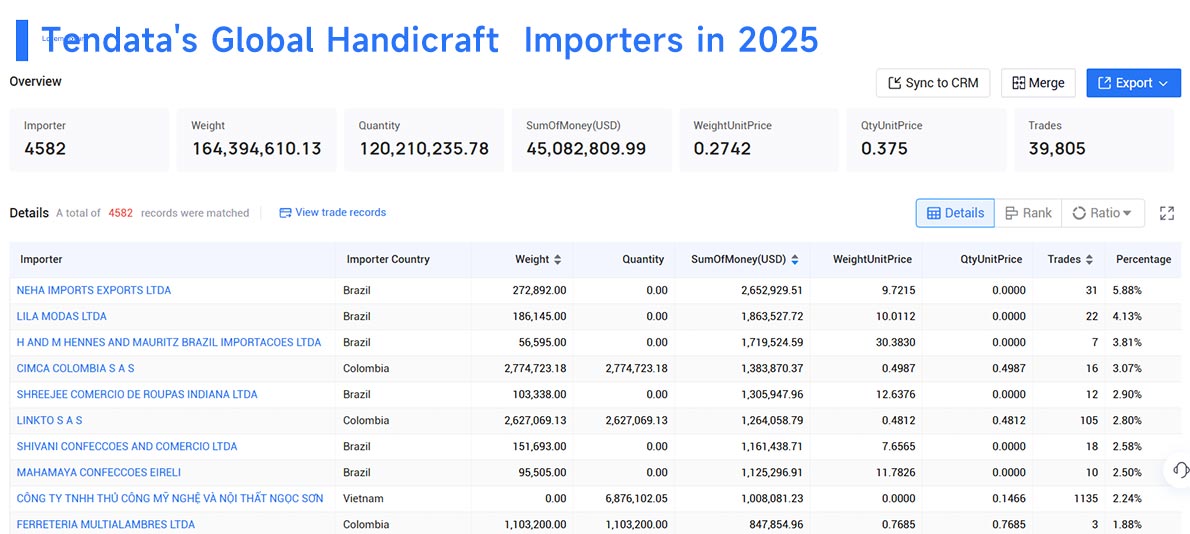Click the 1.88% percentage cell
Viewport: 1190px width, 534px height.
1127,524
